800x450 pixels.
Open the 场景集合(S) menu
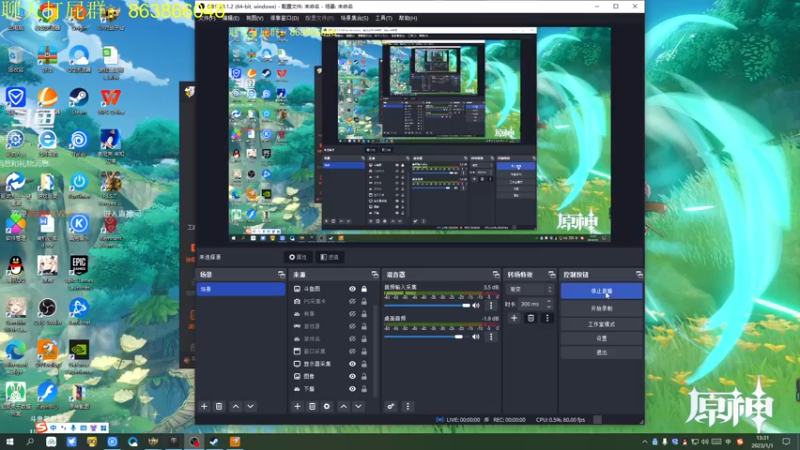354,18
